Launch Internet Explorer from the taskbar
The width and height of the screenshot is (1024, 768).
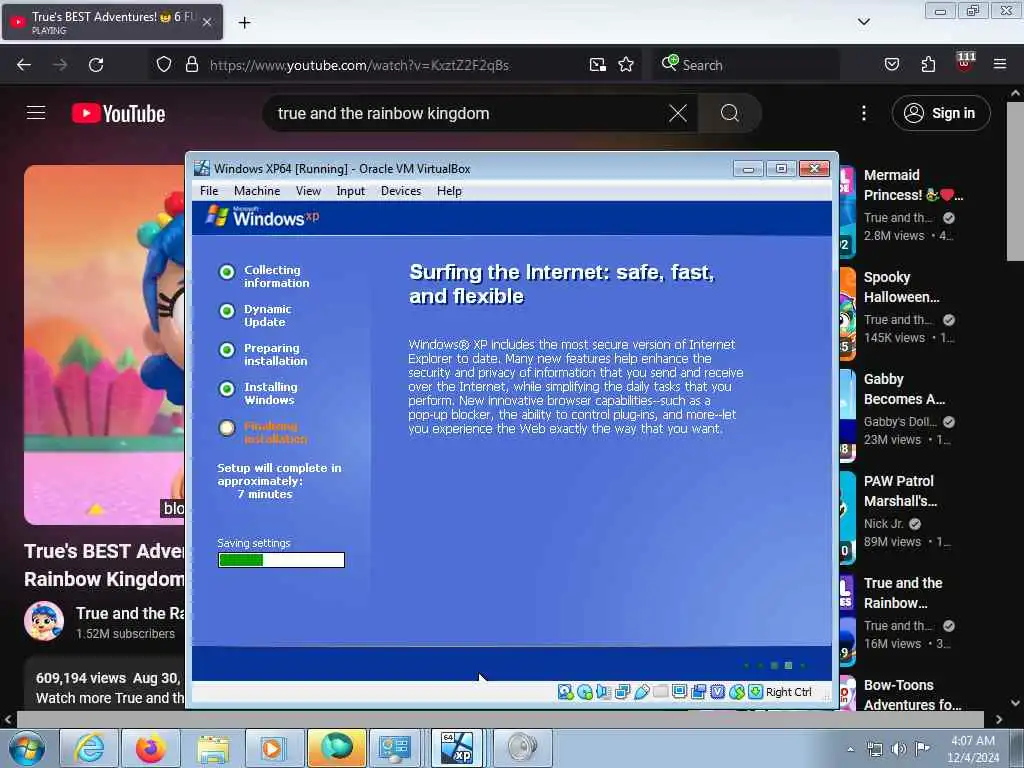click(x=88, y=748)
